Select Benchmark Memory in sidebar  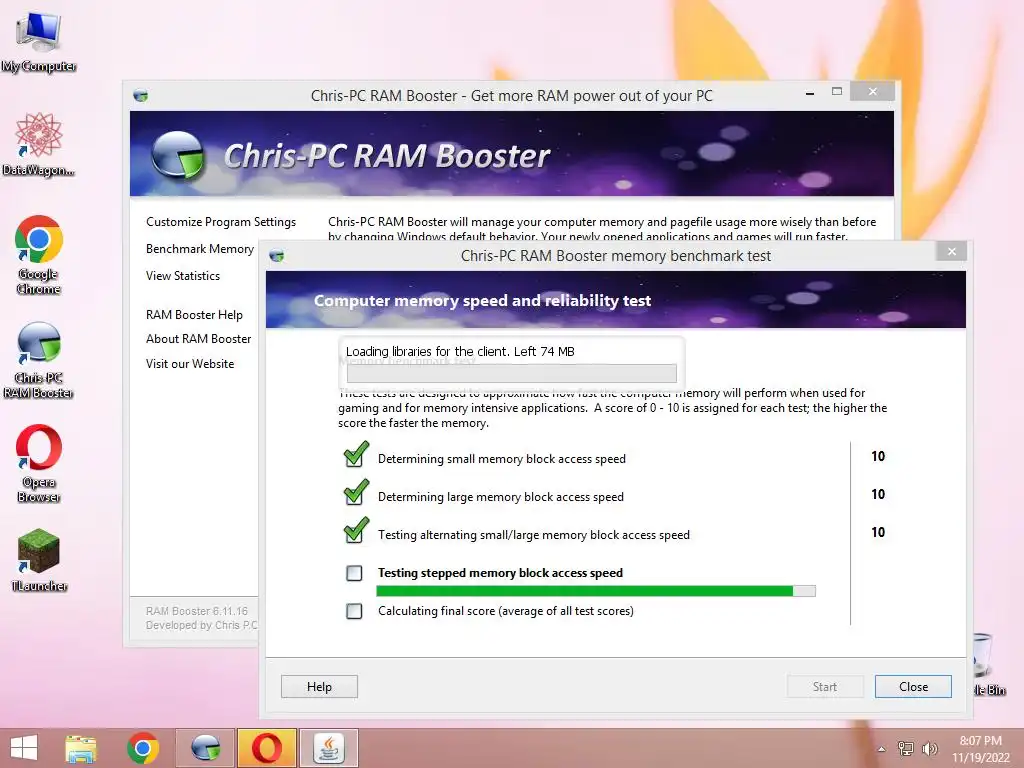200,249
